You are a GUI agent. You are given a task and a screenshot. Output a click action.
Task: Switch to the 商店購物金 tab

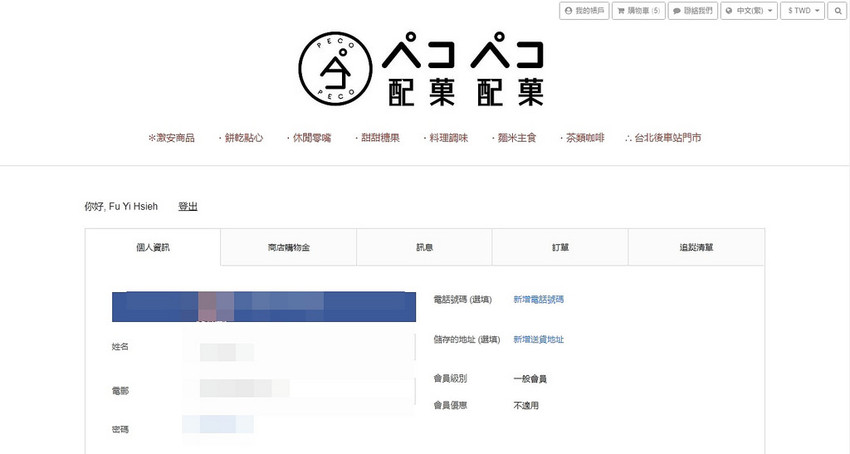pos(289,247)
